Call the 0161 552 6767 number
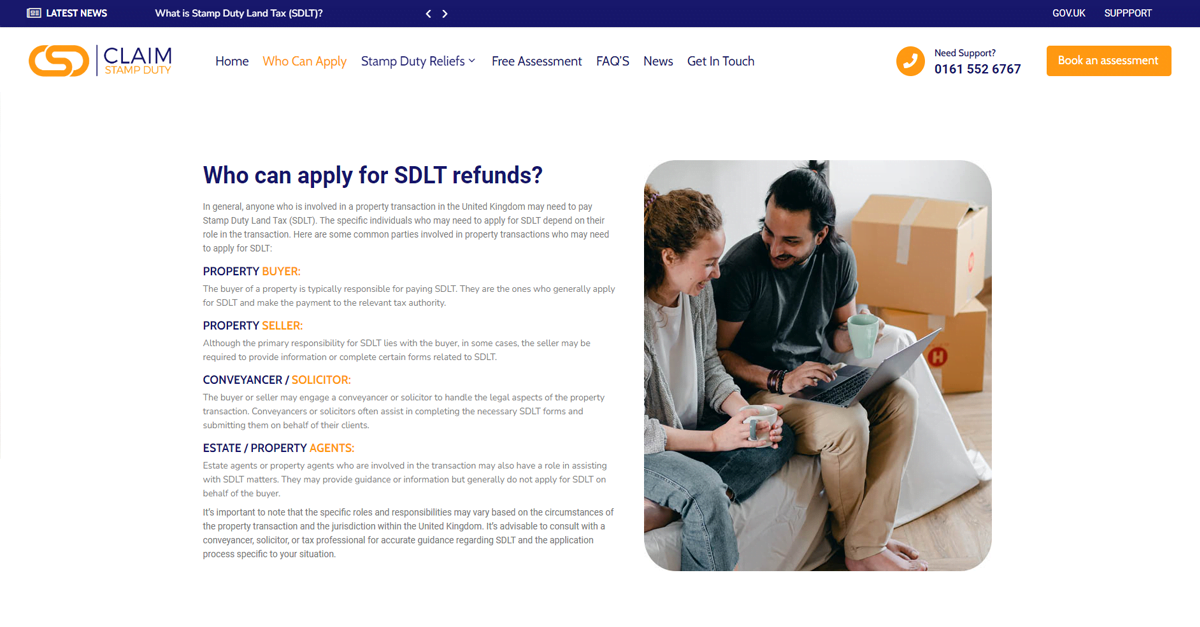 tap(977, 69)
